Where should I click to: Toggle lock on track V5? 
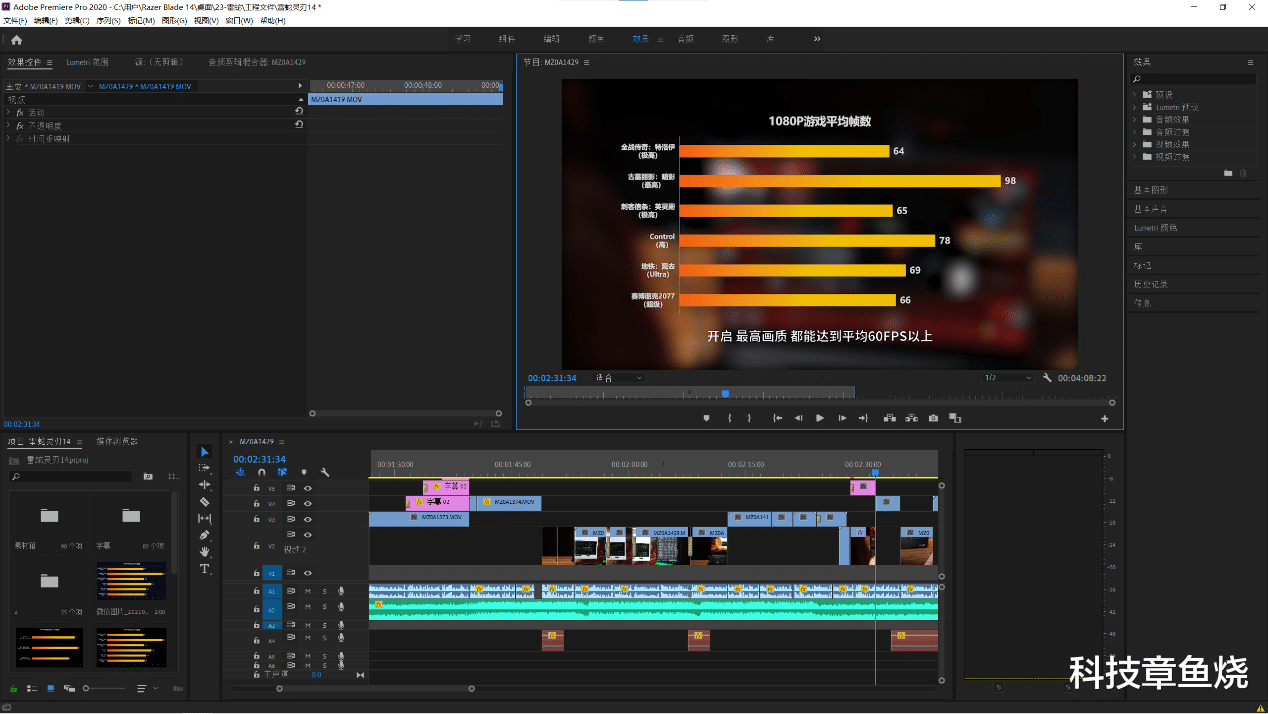tap(256, 488)
